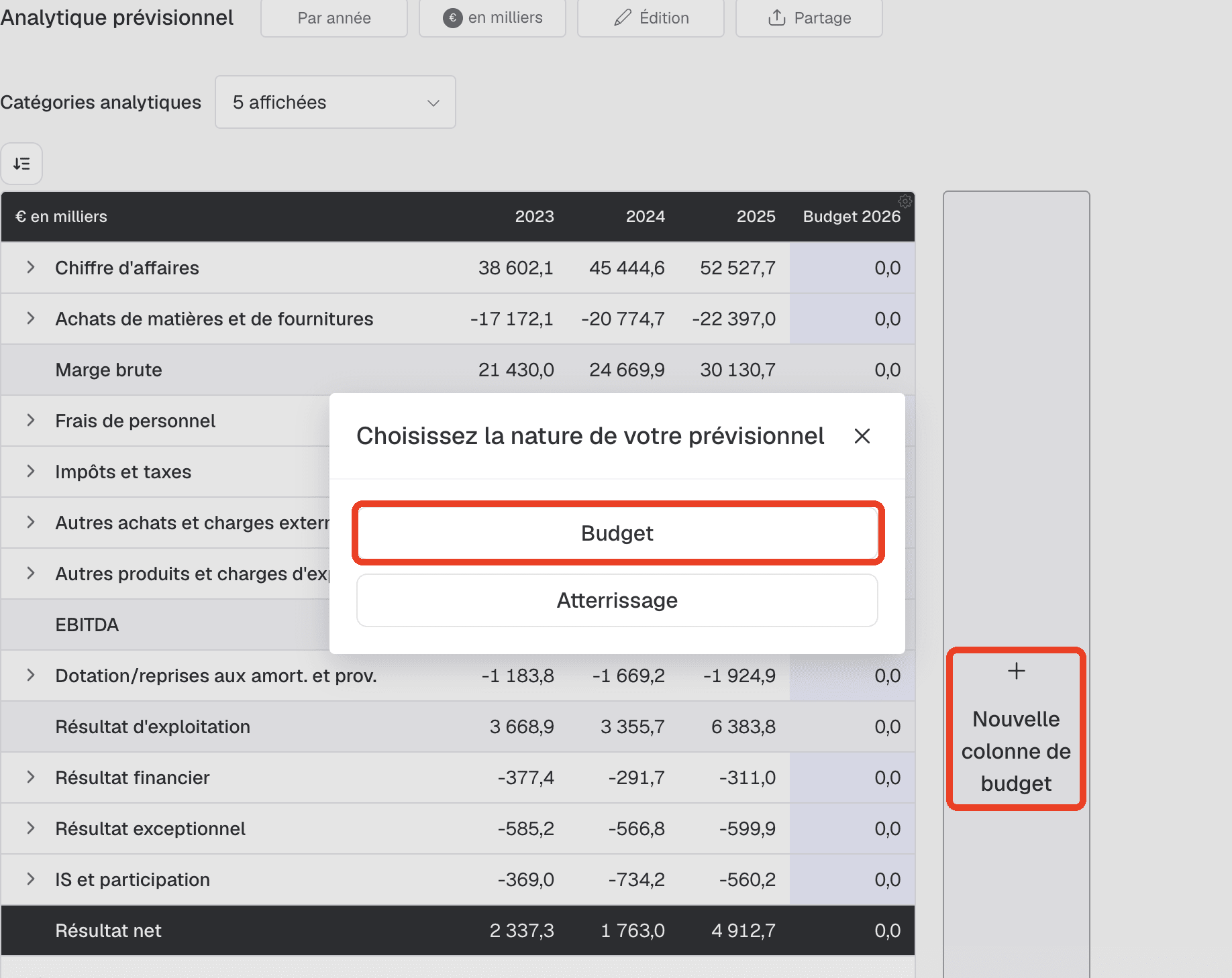Close the prévisionnel nature dialog
Screen dimensions: 1232x978
tap(862, 436)
